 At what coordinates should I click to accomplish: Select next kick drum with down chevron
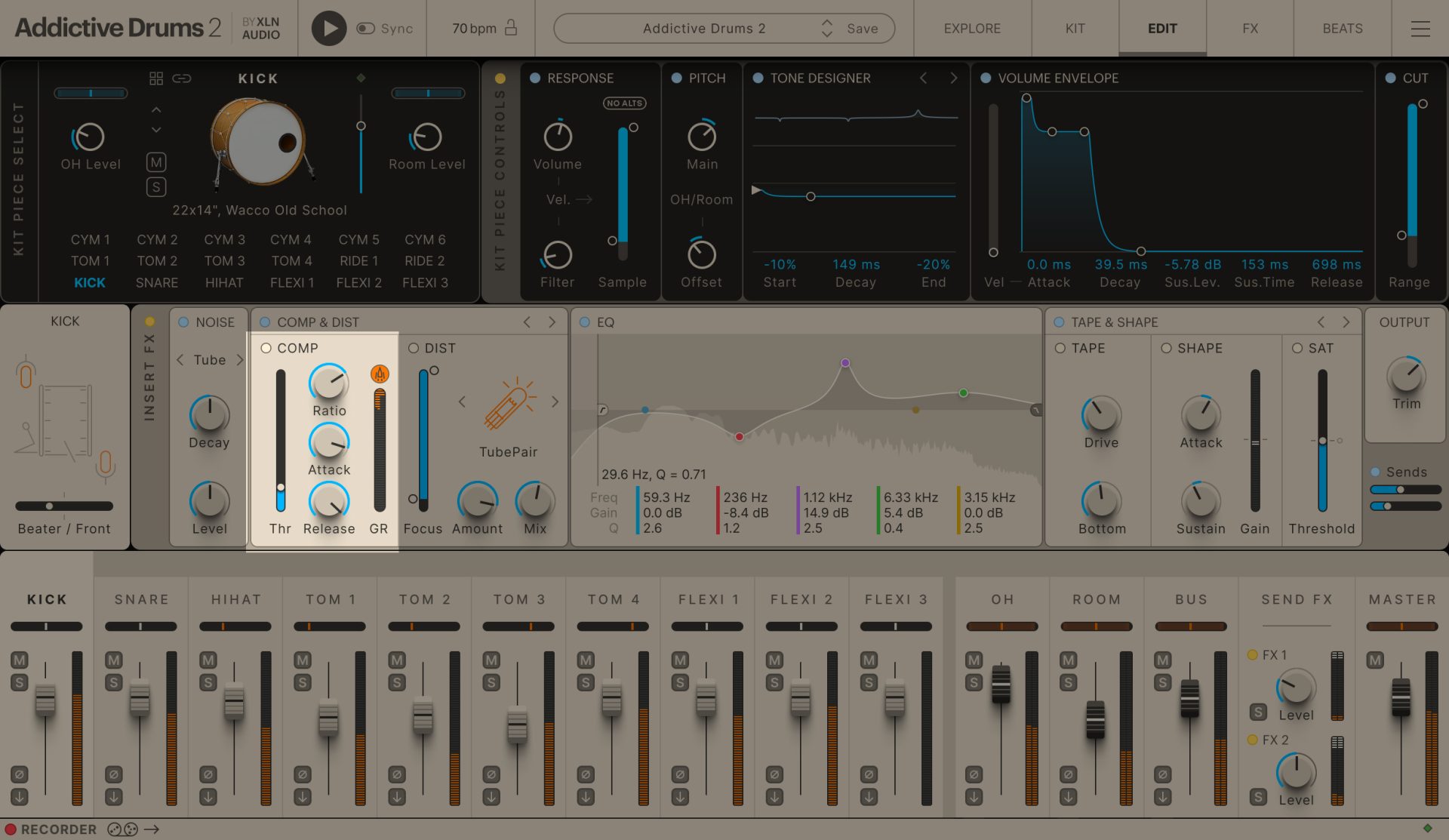[x=156, y=130]
